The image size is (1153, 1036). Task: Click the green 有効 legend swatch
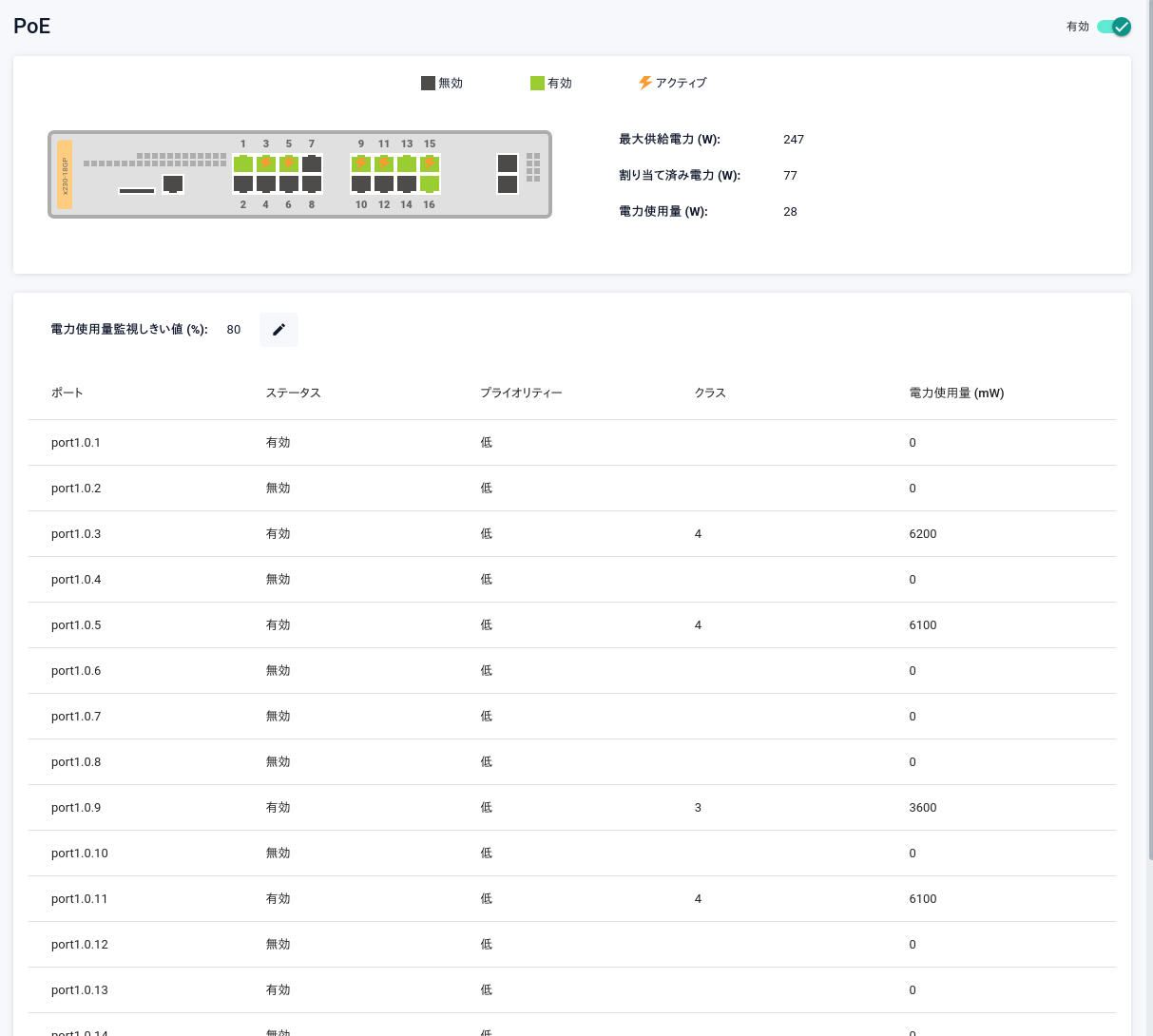point(537,84)
